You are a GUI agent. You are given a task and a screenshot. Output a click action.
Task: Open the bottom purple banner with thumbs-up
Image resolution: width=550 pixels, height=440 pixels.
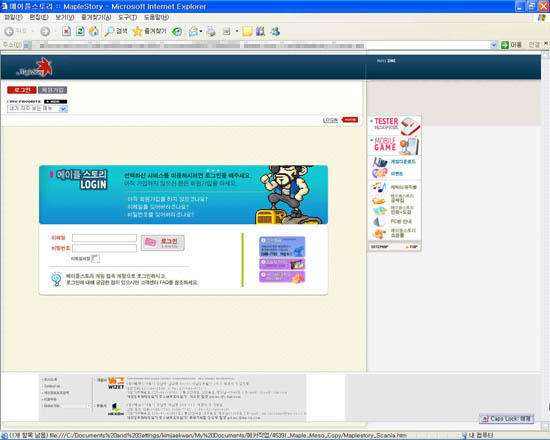[282, 277]
